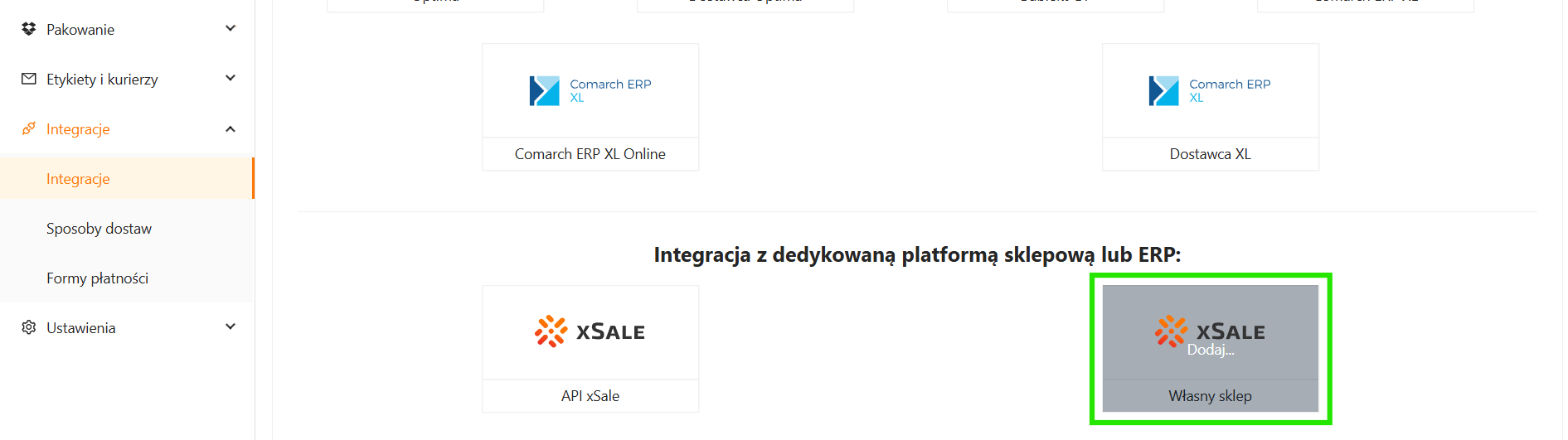
Task: Click Dodaj... on Własny sklep tile
Action: 1210,351
